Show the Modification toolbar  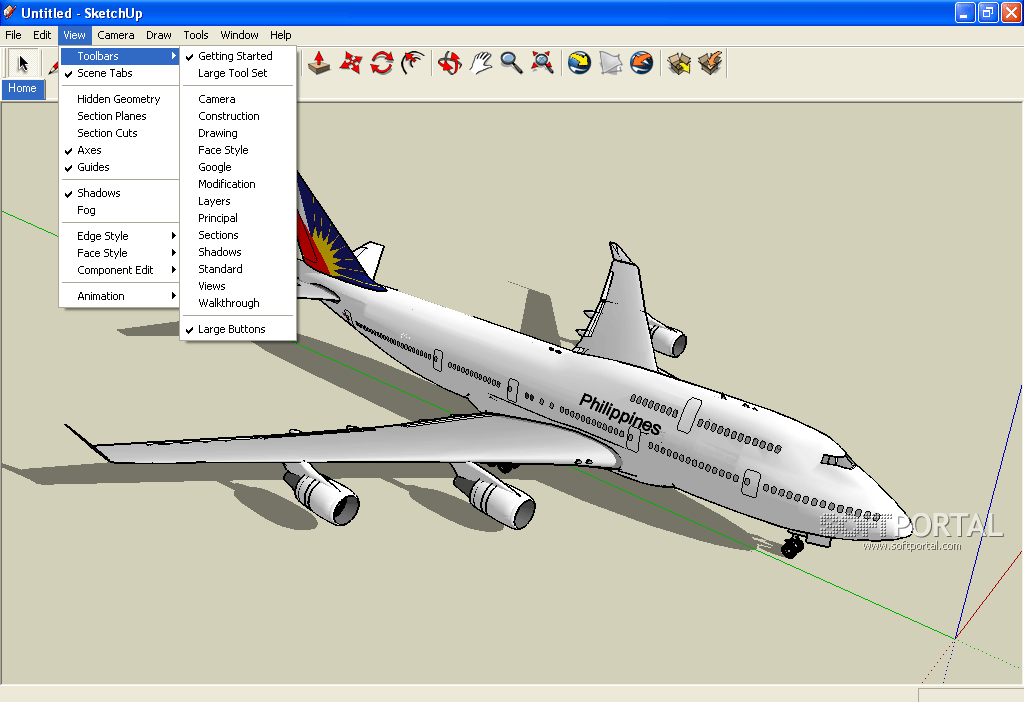(x=238, y=184)
